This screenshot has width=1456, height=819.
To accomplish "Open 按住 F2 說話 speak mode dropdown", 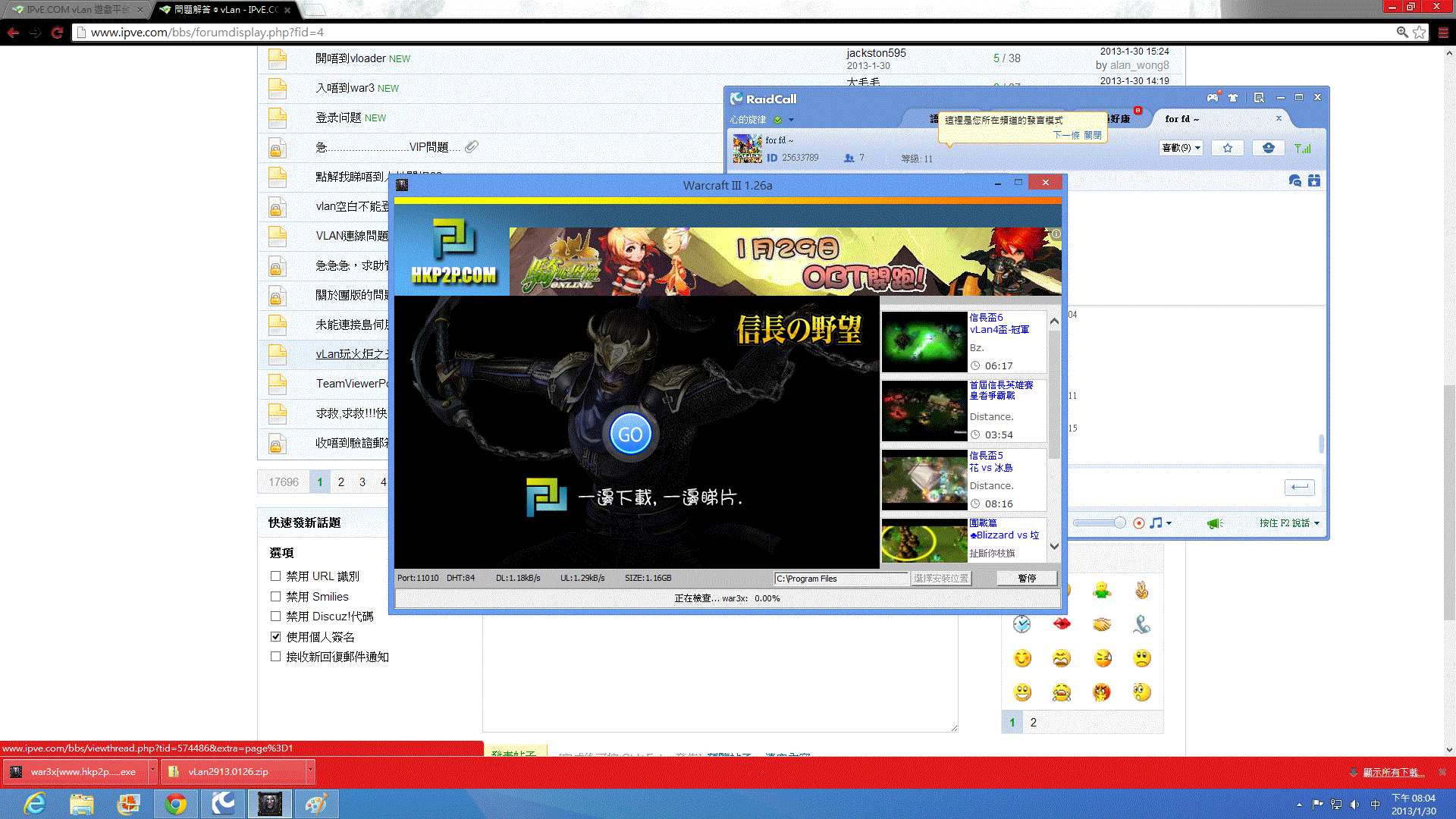I will click(x=1316, y=523).
